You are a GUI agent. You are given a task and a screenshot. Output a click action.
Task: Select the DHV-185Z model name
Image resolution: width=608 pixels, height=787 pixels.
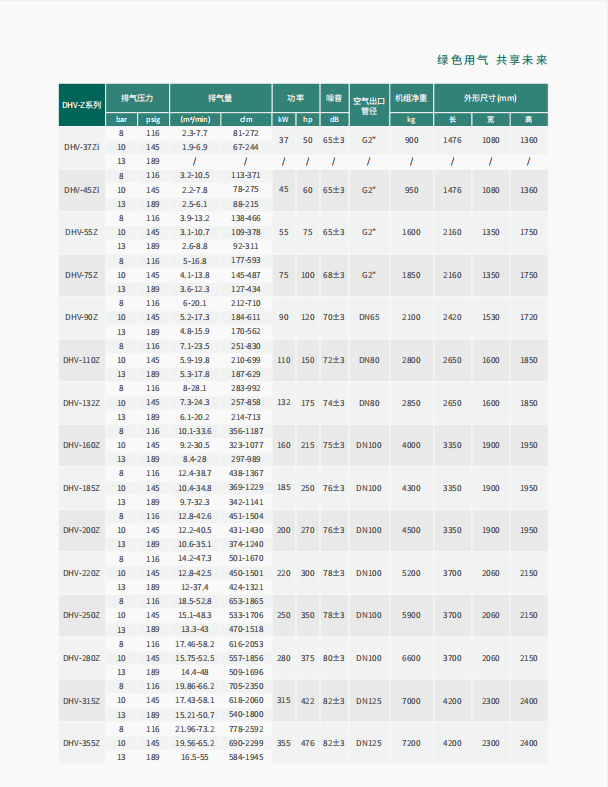pyautogui.click(x=81, y=488)
